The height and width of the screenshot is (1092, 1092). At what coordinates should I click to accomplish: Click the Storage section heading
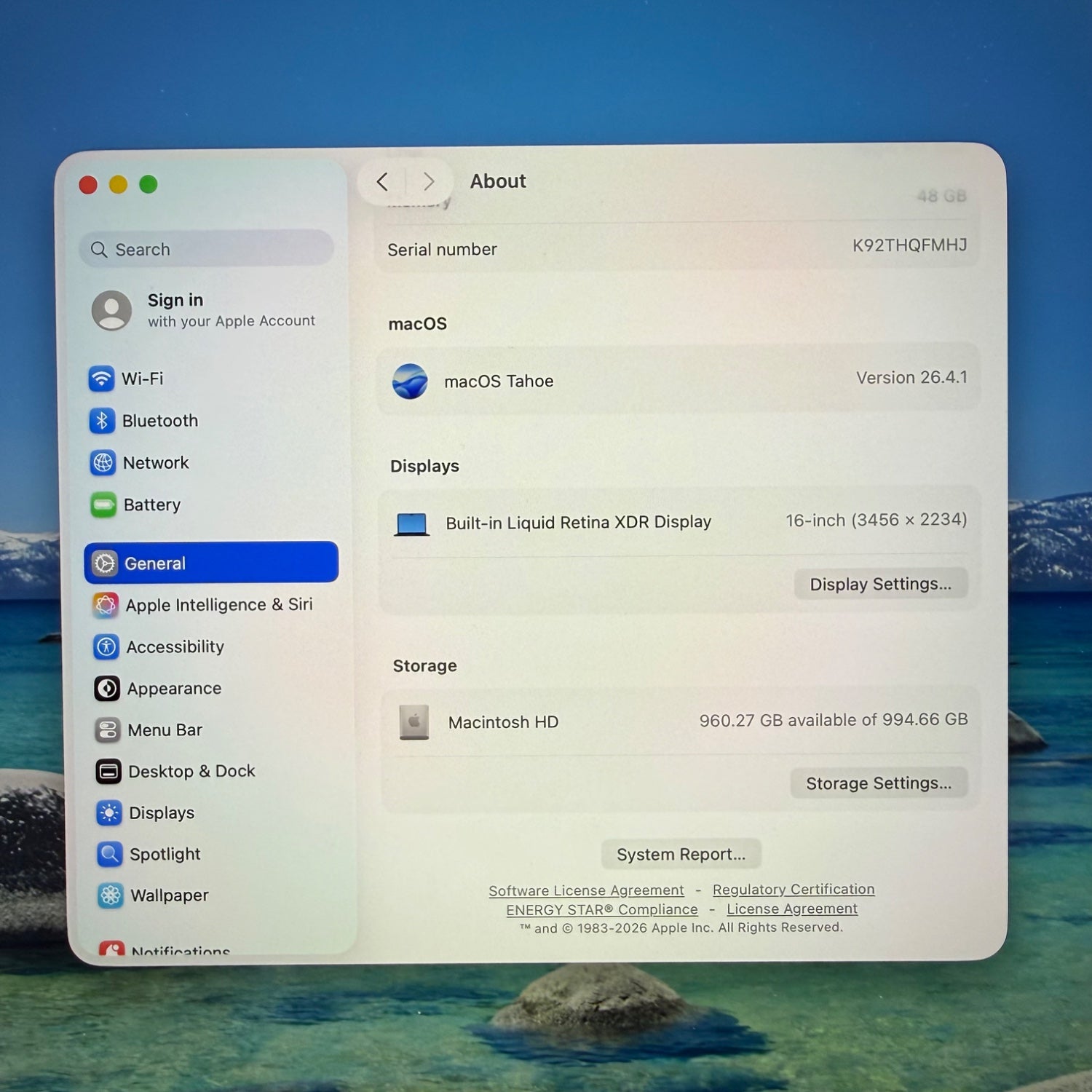click(425, 666)
